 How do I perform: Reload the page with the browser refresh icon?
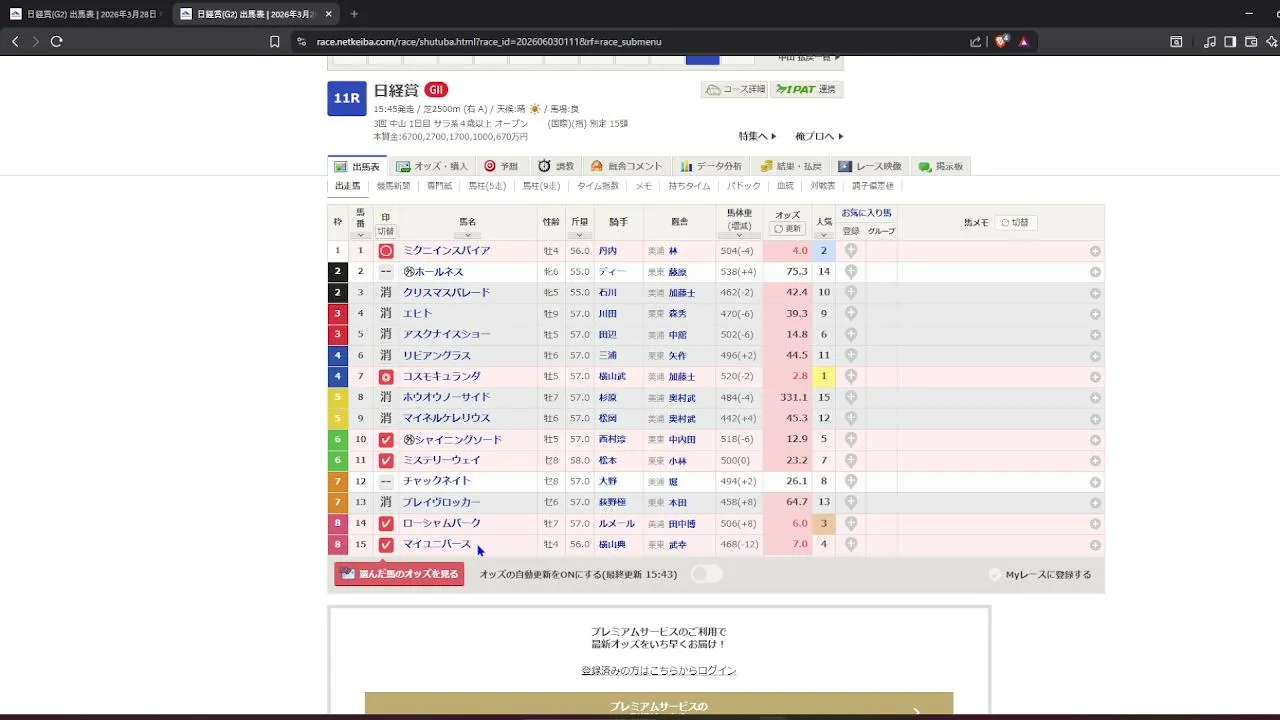click(56, 41)
